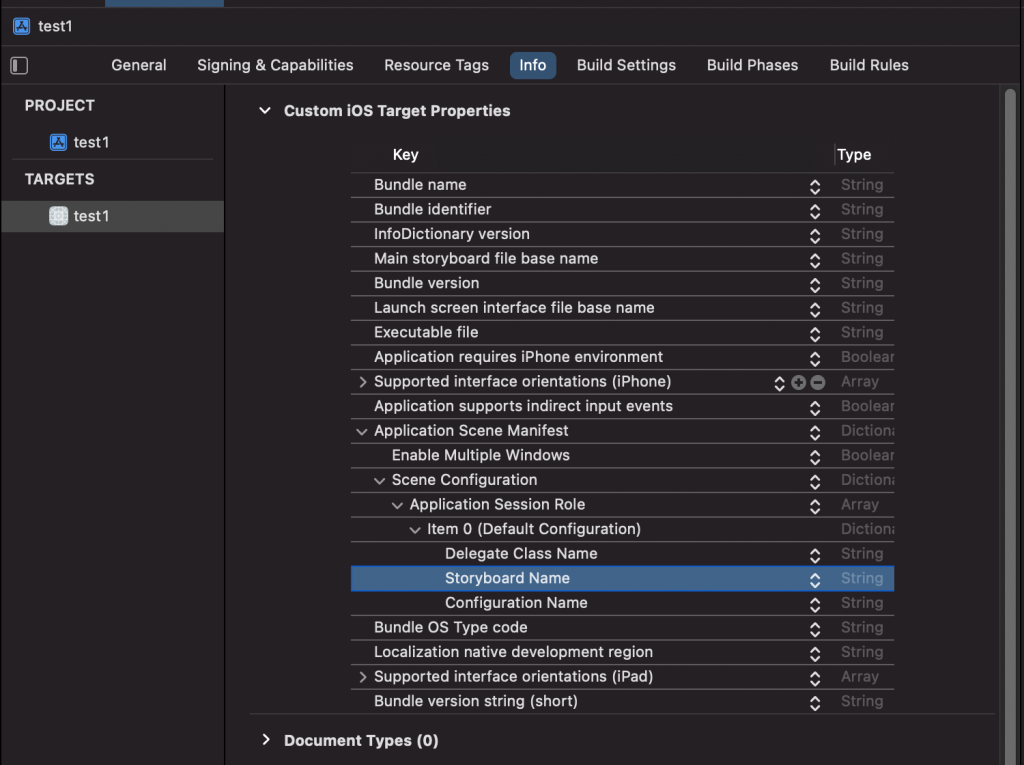Click plus icon on Supported interface orientations (iPhone)
The image size is (1024, 765).
pyautogui.click(x=798, y=382)
